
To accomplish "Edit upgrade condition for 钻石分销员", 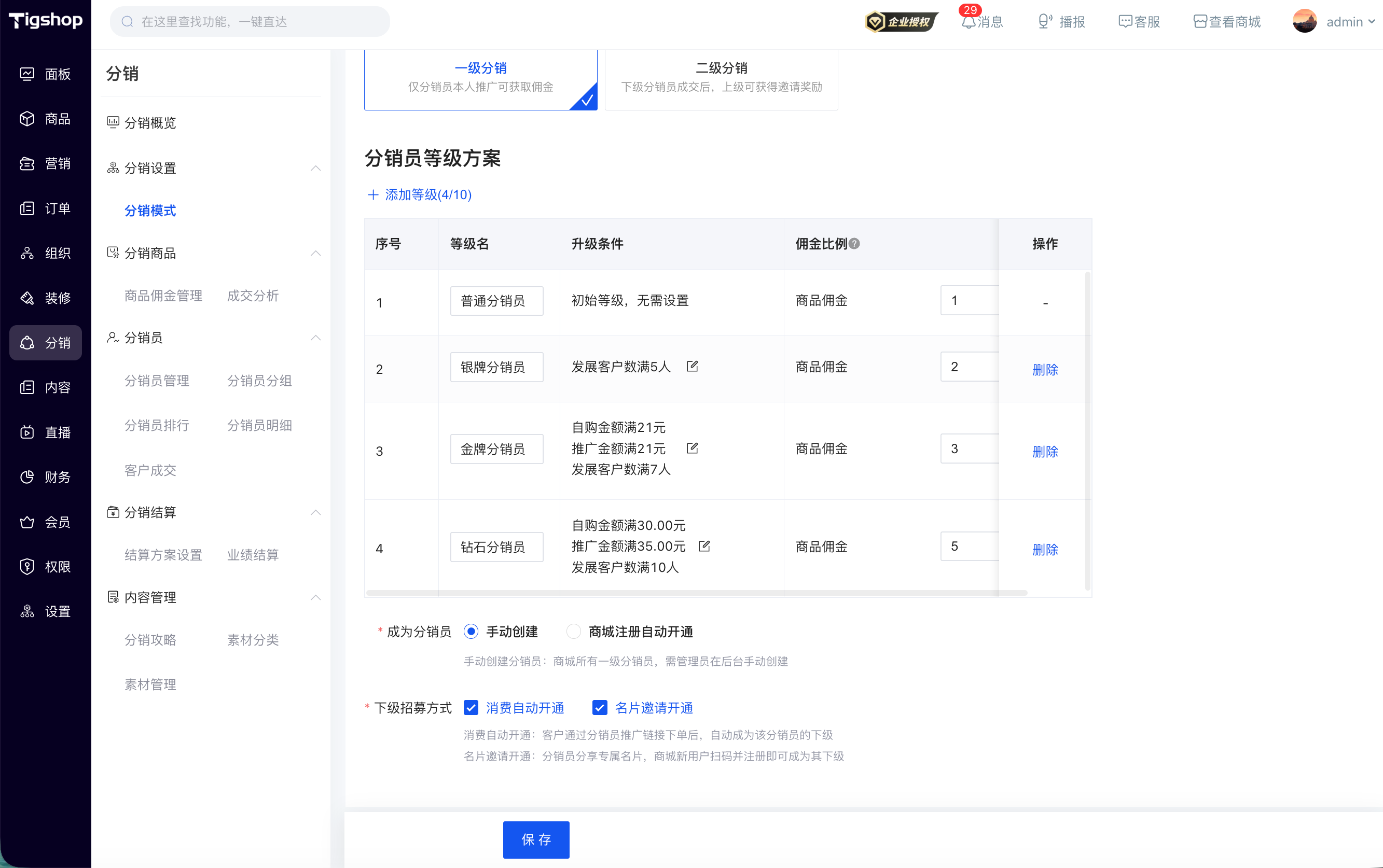I will point(704,546).
